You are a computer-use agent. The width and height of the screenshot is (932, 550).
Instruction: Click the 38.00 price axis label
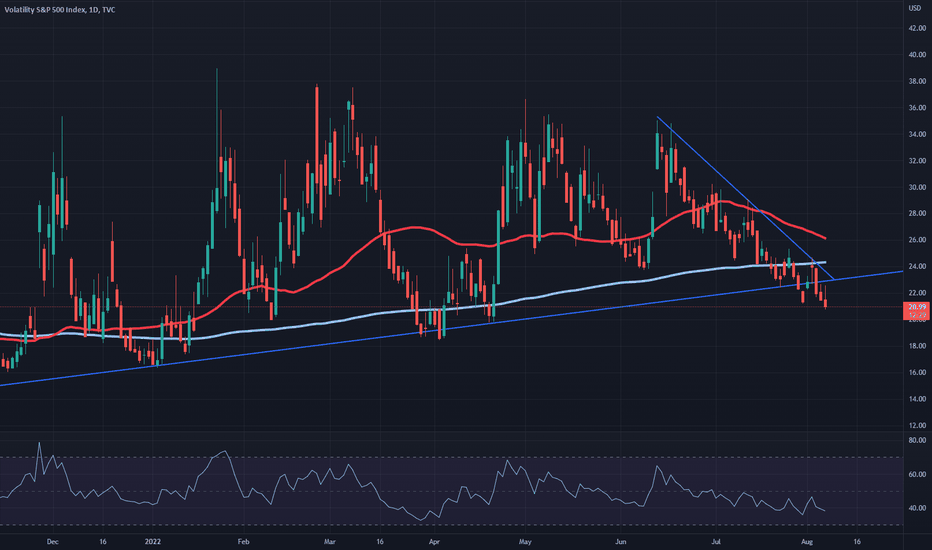coord(917,81)
